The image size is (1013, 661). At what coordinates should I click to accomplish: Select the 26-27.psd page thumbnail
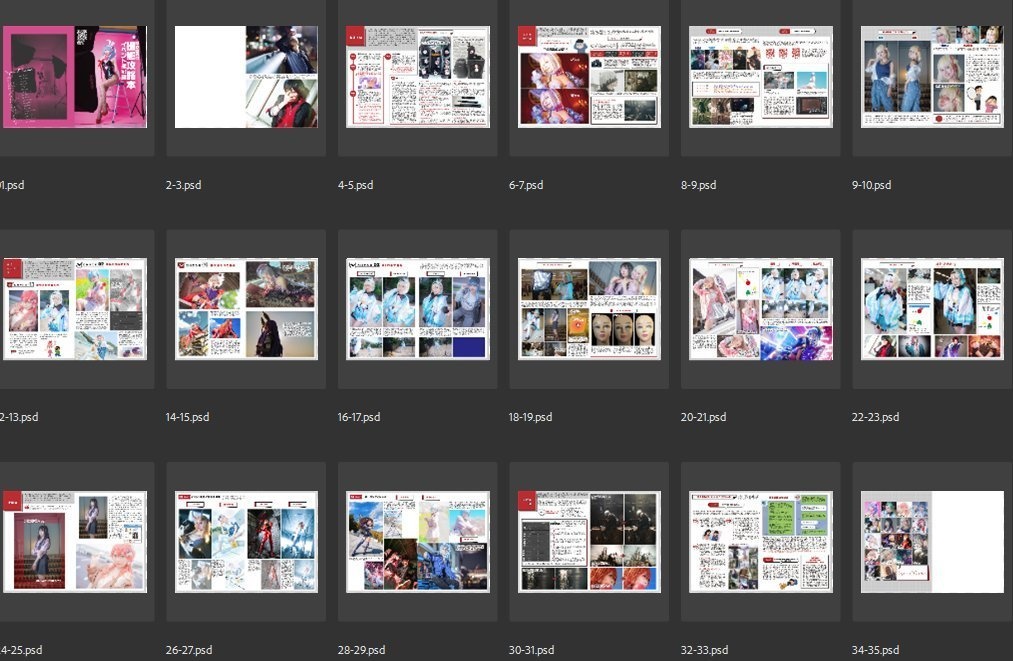click(x=246, y=541)
